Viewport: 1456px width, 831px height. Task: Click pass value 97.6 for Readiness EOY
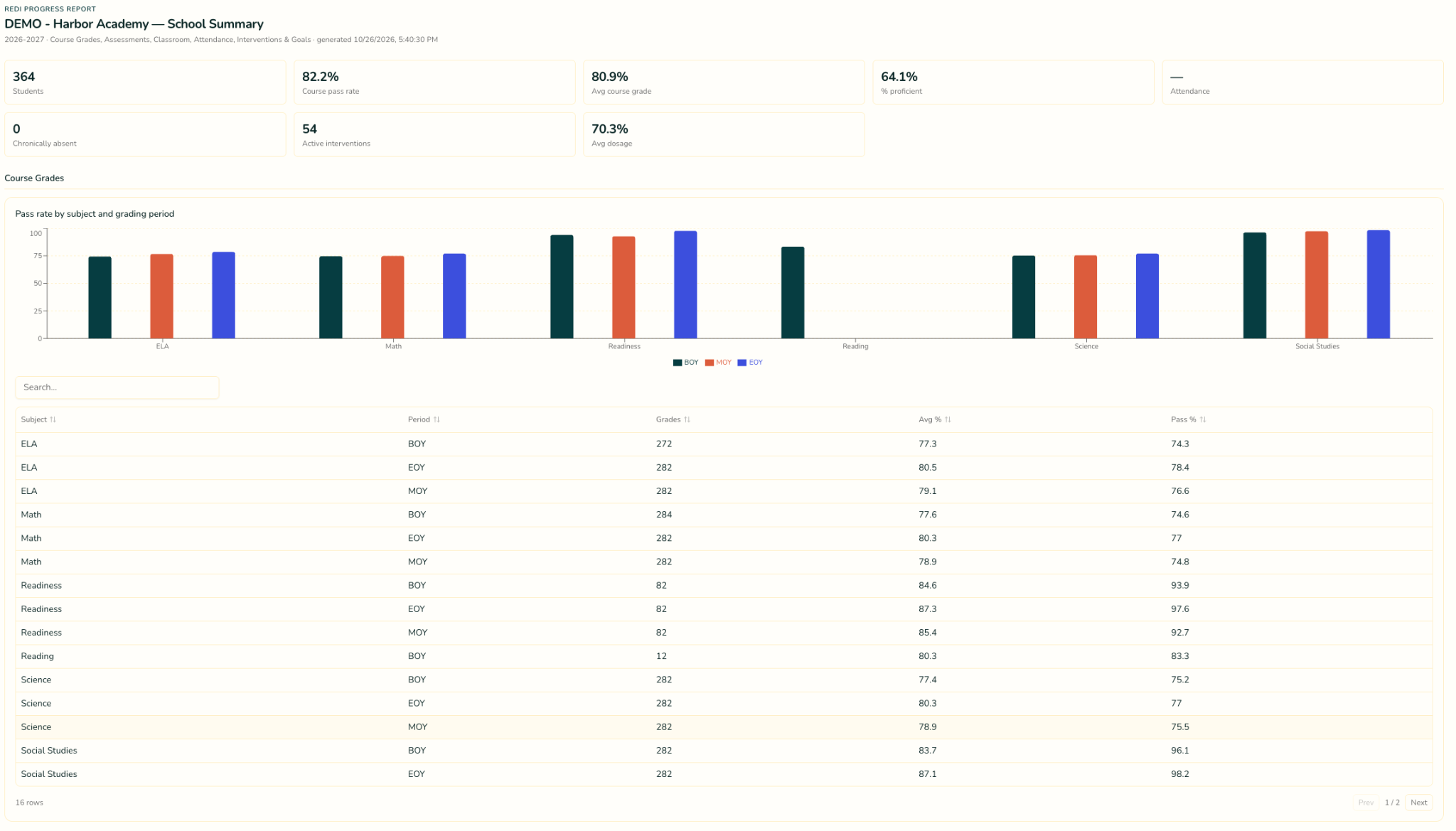click(1180, 609)
